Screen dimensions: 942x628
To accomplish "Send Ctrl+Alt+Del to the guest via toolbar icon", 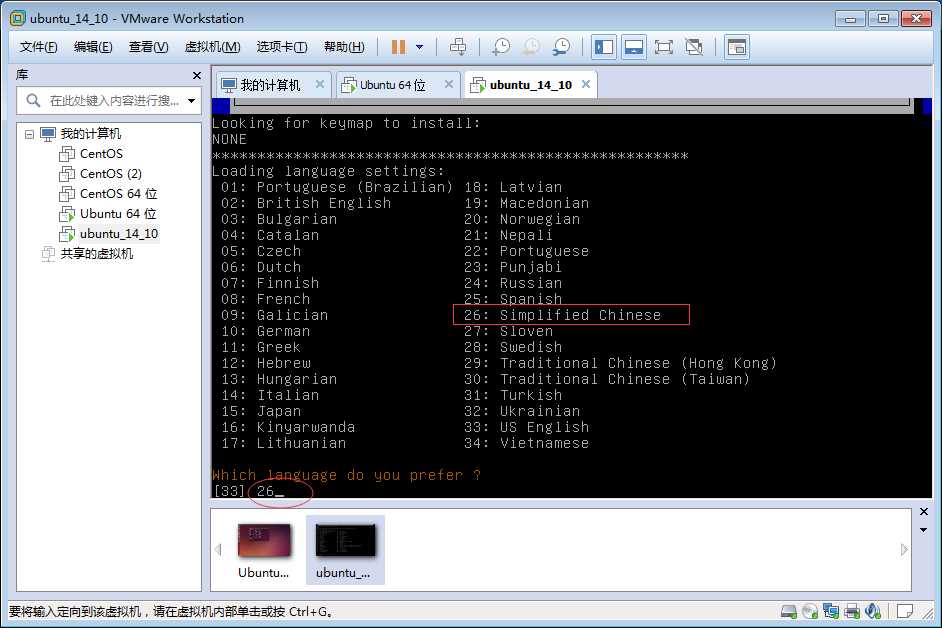I will [458, 47].
